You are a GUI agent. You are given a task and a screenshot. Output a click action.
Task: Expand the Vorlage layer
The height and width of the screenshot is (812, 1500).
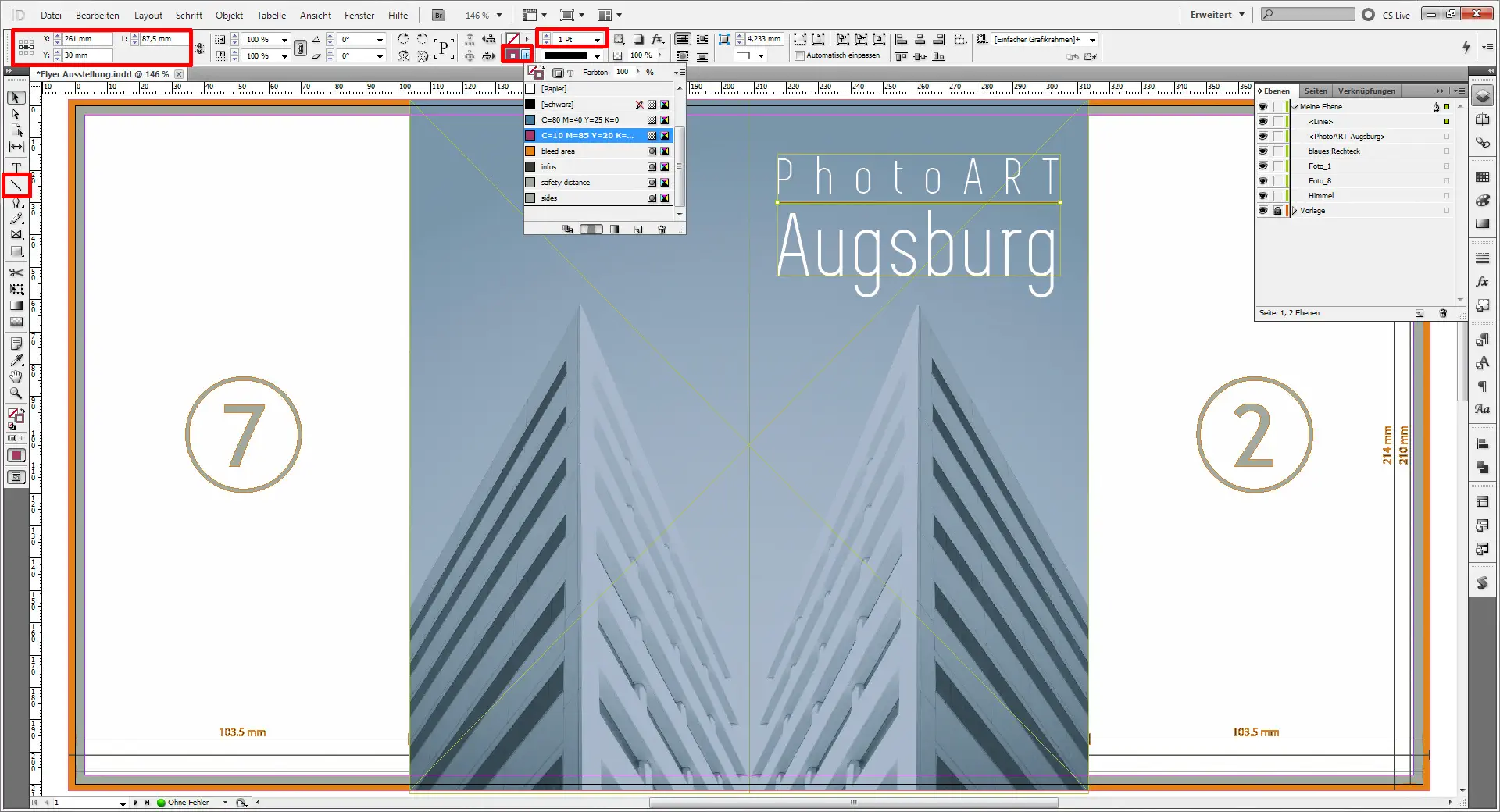pyautogui.click(x=1293, y=210)
